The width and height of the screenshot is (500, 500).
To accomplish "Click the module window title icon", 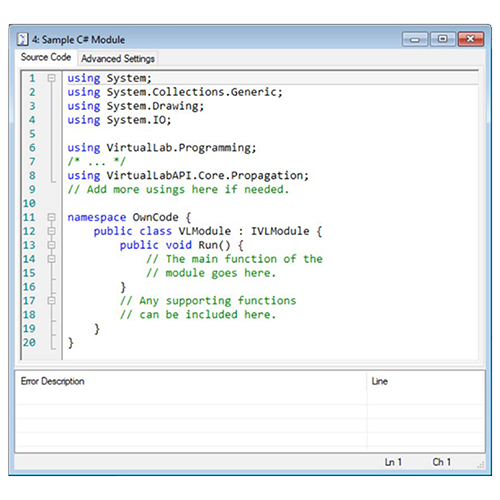I will pyautogui.click(x=22, y=39).
